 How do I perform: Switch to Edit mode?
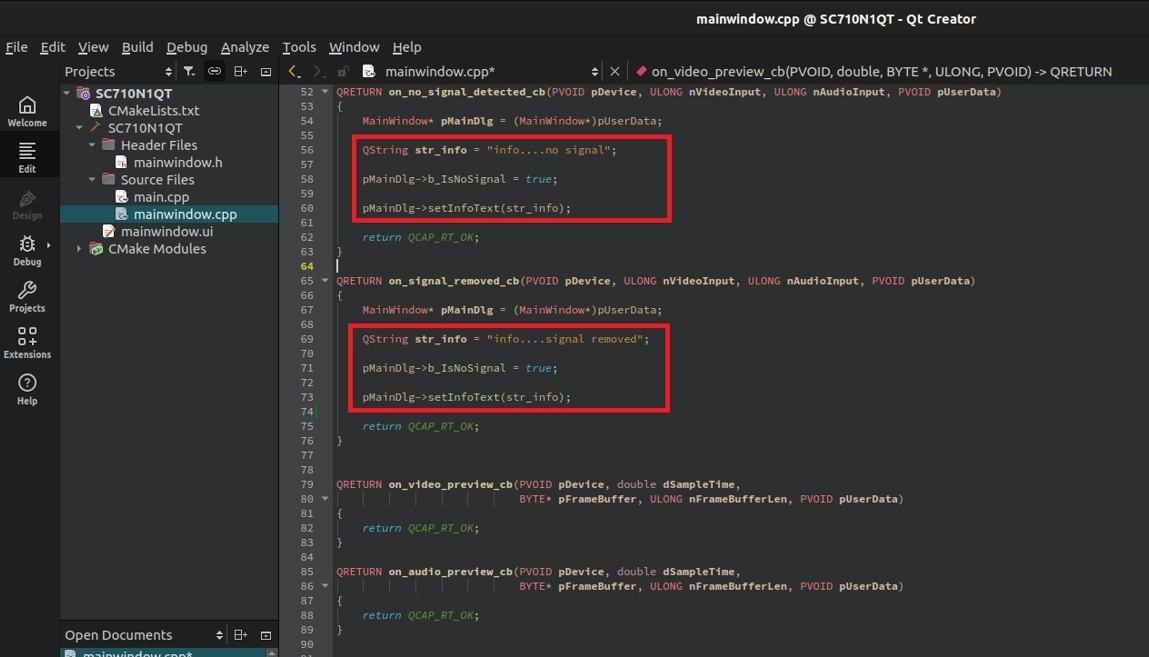pos(27,157)
